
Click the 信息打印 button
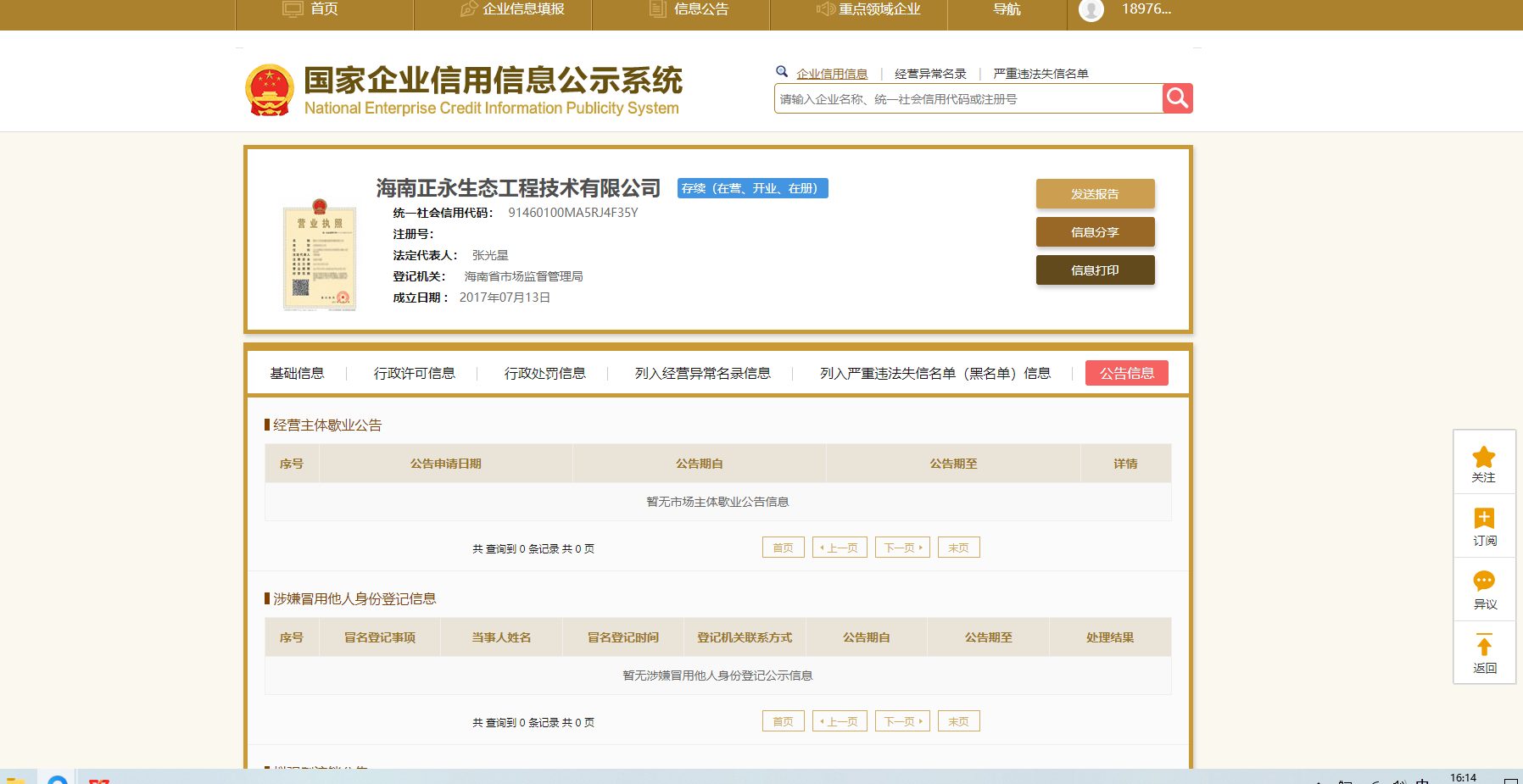[1095, 270]
